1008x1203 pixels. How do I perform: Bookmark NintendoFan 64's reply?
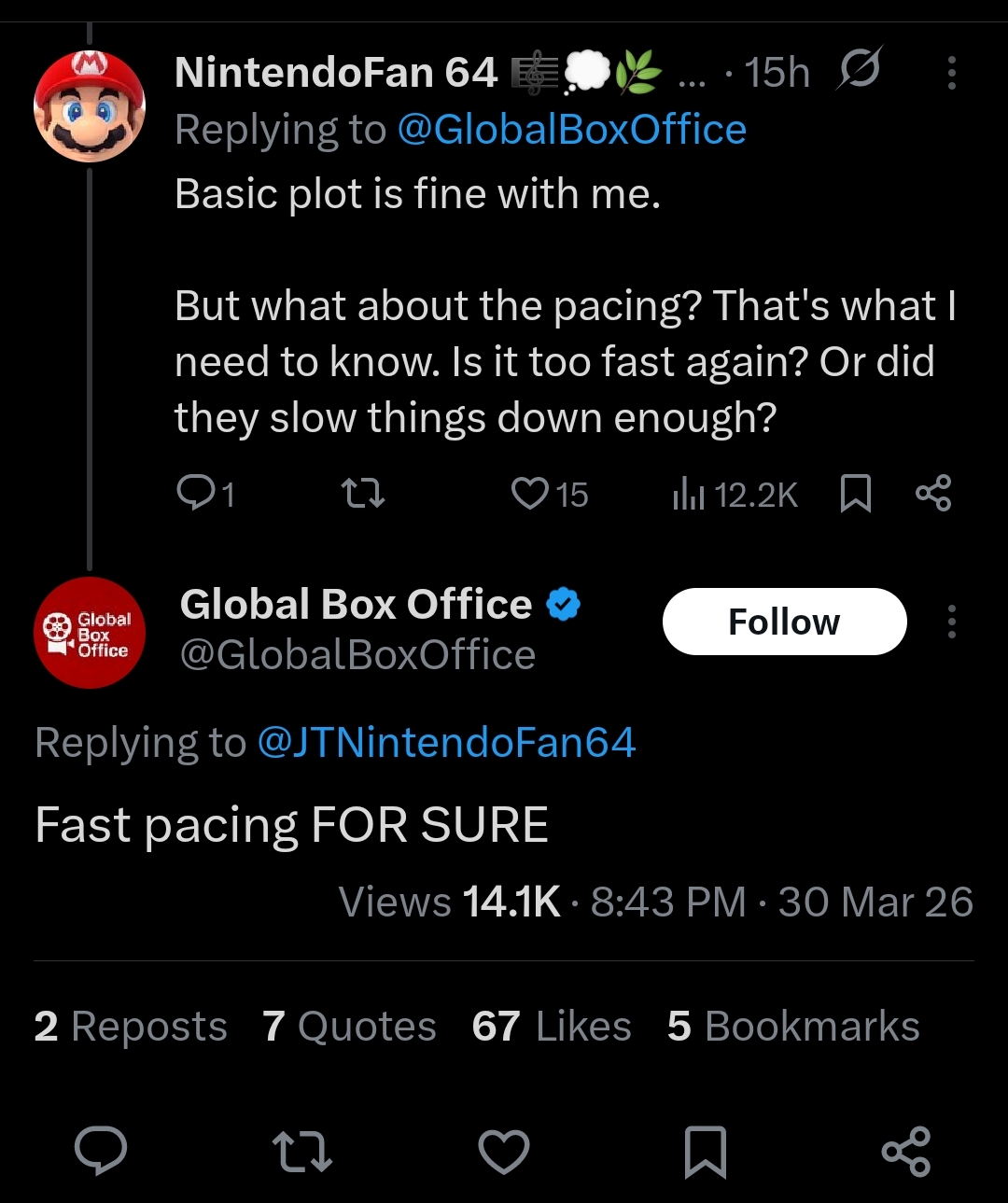tap(856, 493)
